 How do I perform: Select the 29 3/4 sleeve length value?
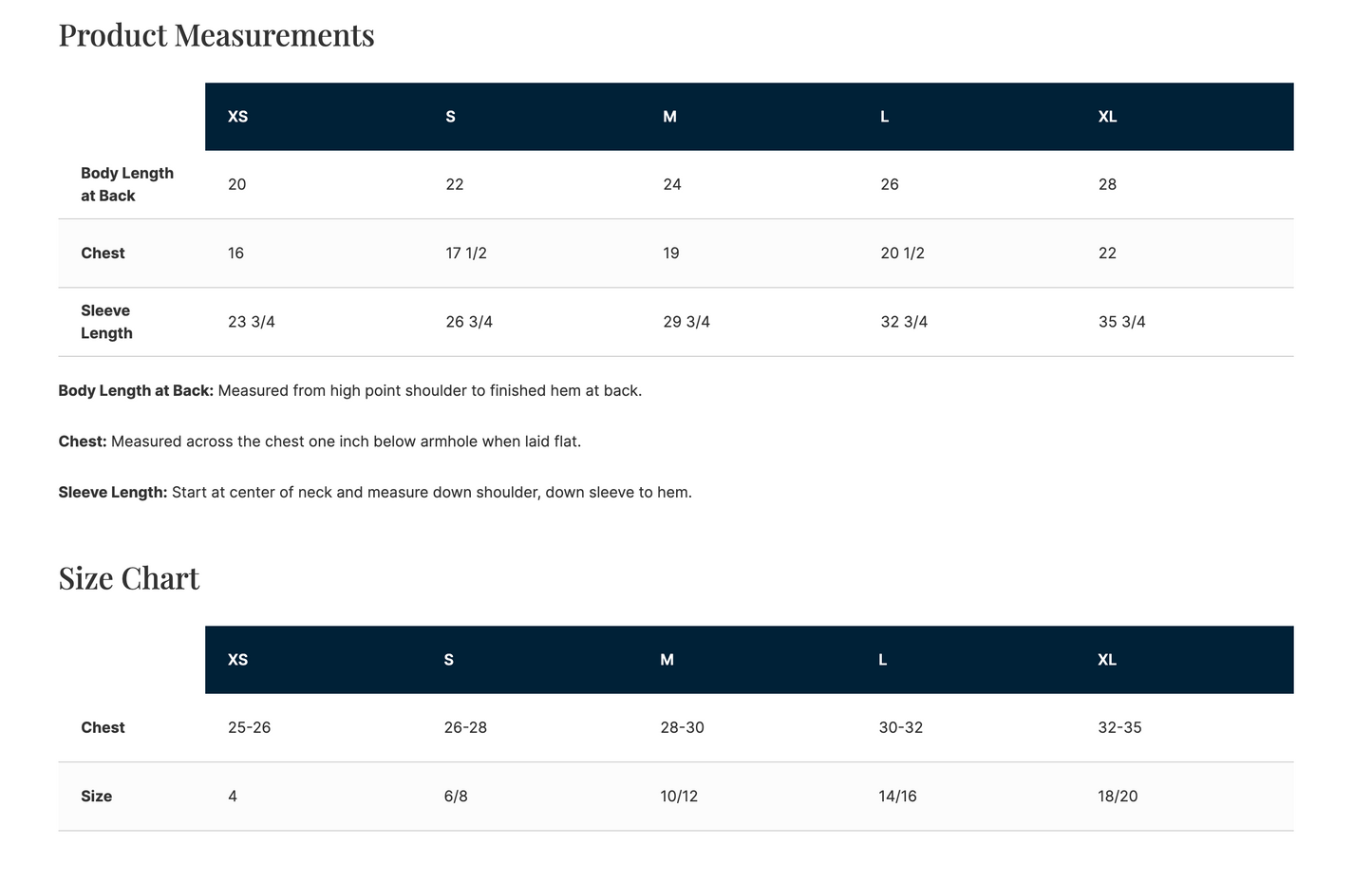click(x=686, y=322)
